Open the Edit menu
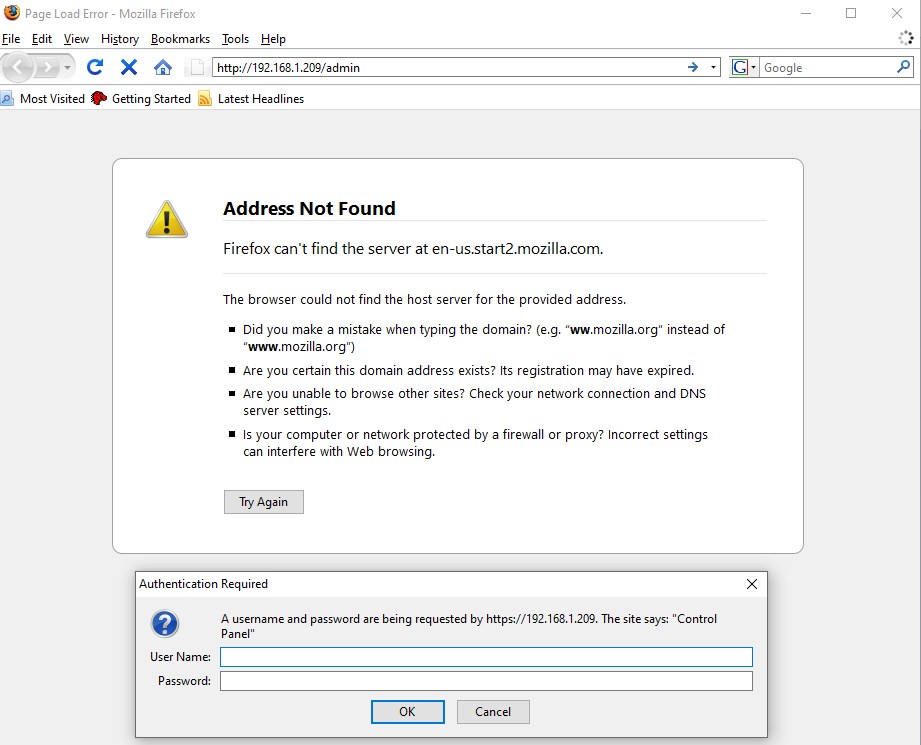The width and height of the screenshot is (921, 745). point(42,39)
